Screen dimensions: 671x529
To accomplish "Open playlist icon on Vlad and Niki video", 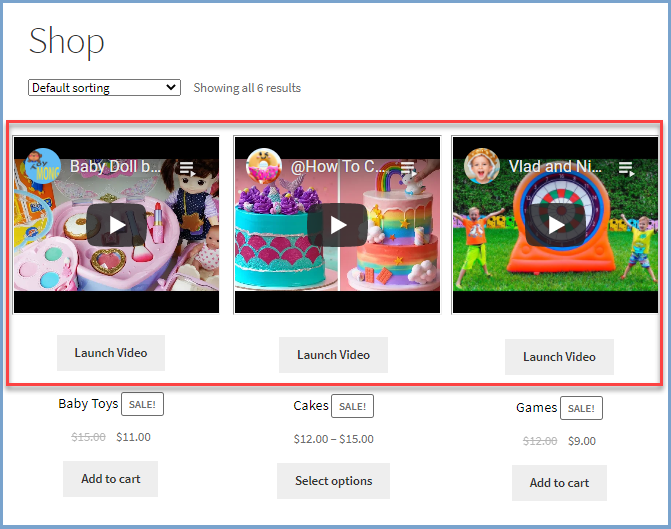I will pyautogui.click(x=626, y=168).
